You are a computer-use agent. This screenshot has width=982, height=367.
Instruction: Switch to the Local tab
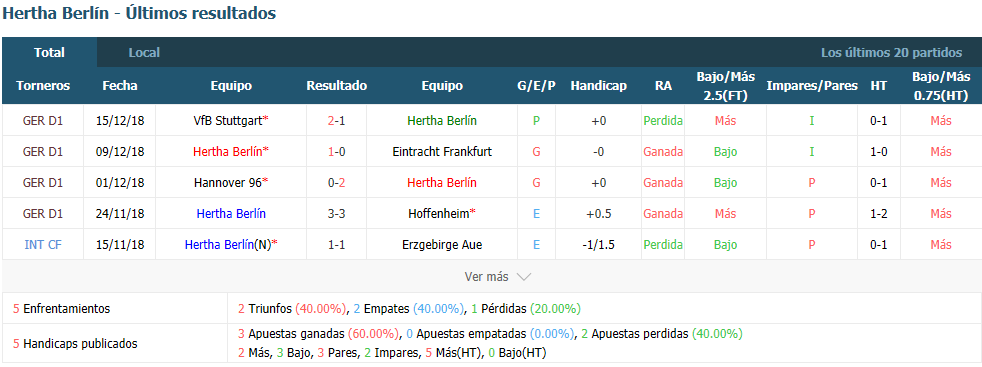coord(144,53)
